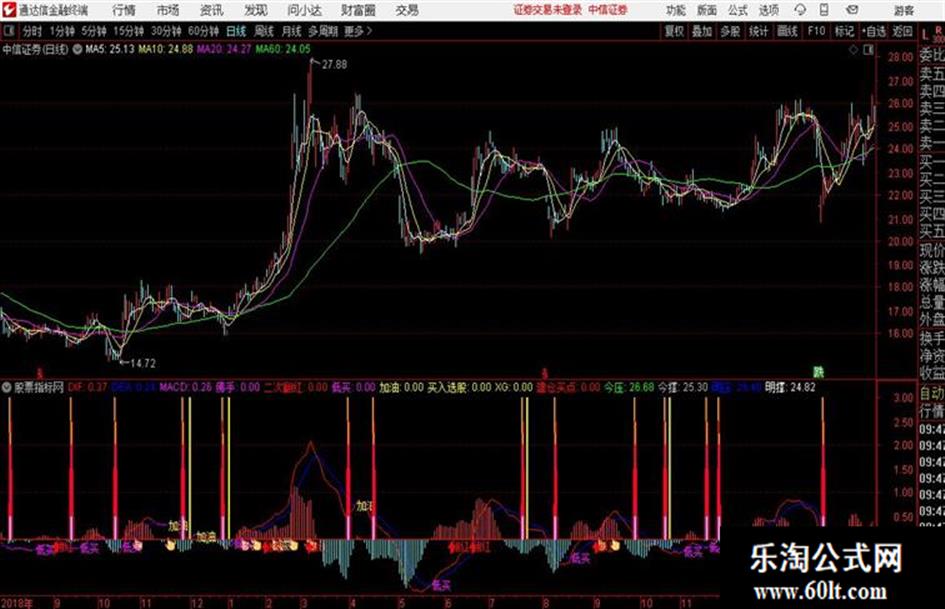Select the 日线 daily period
Screen dimensions: 945x609
(x=236, y=31)
